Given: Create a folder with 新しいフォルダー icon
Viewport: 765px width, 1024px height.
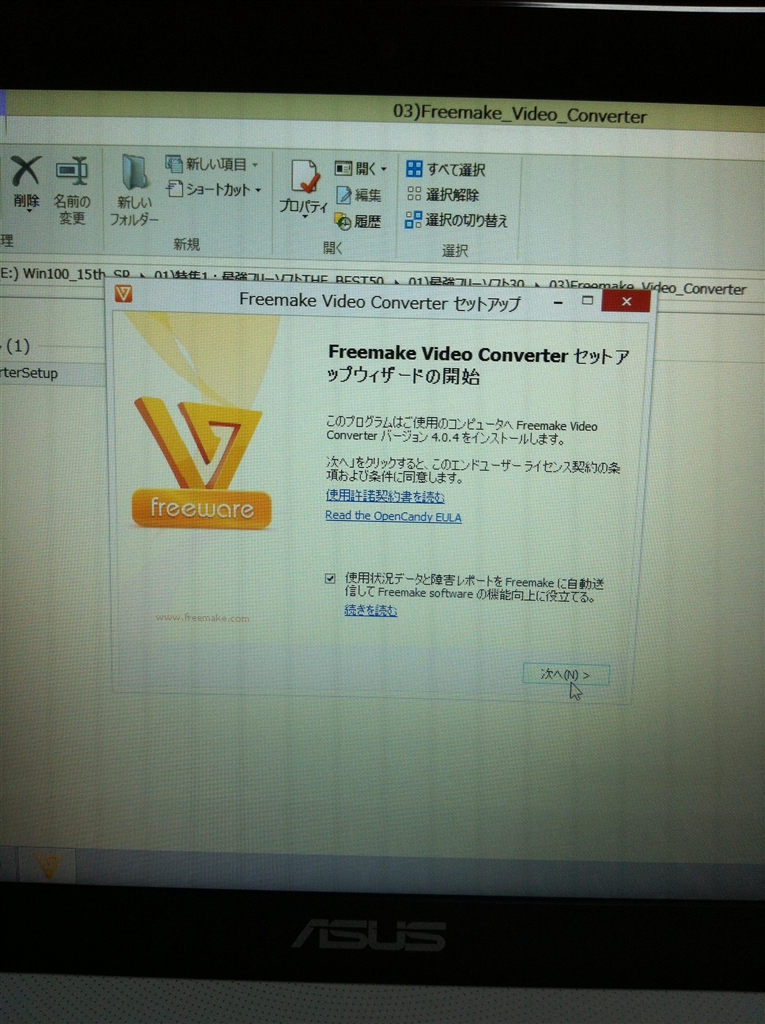Looking at the screenshot, I should point(135,173).
